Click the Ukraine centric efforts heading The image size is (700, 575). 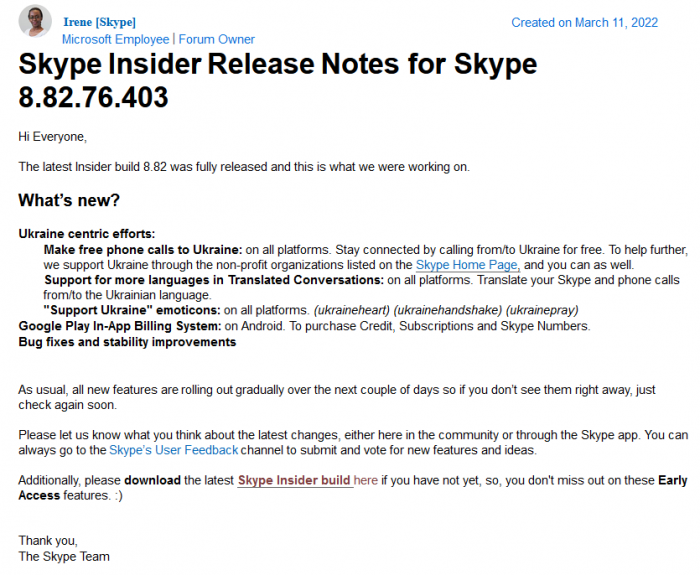[x=86, y=234]
